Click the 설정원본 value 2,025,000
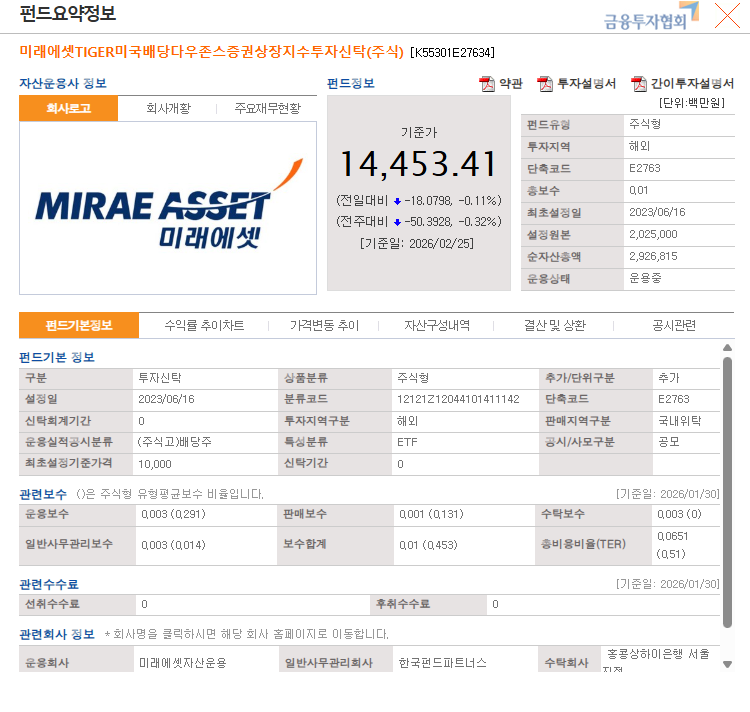The width and height of the screenshot is (750, 712). 653,234
